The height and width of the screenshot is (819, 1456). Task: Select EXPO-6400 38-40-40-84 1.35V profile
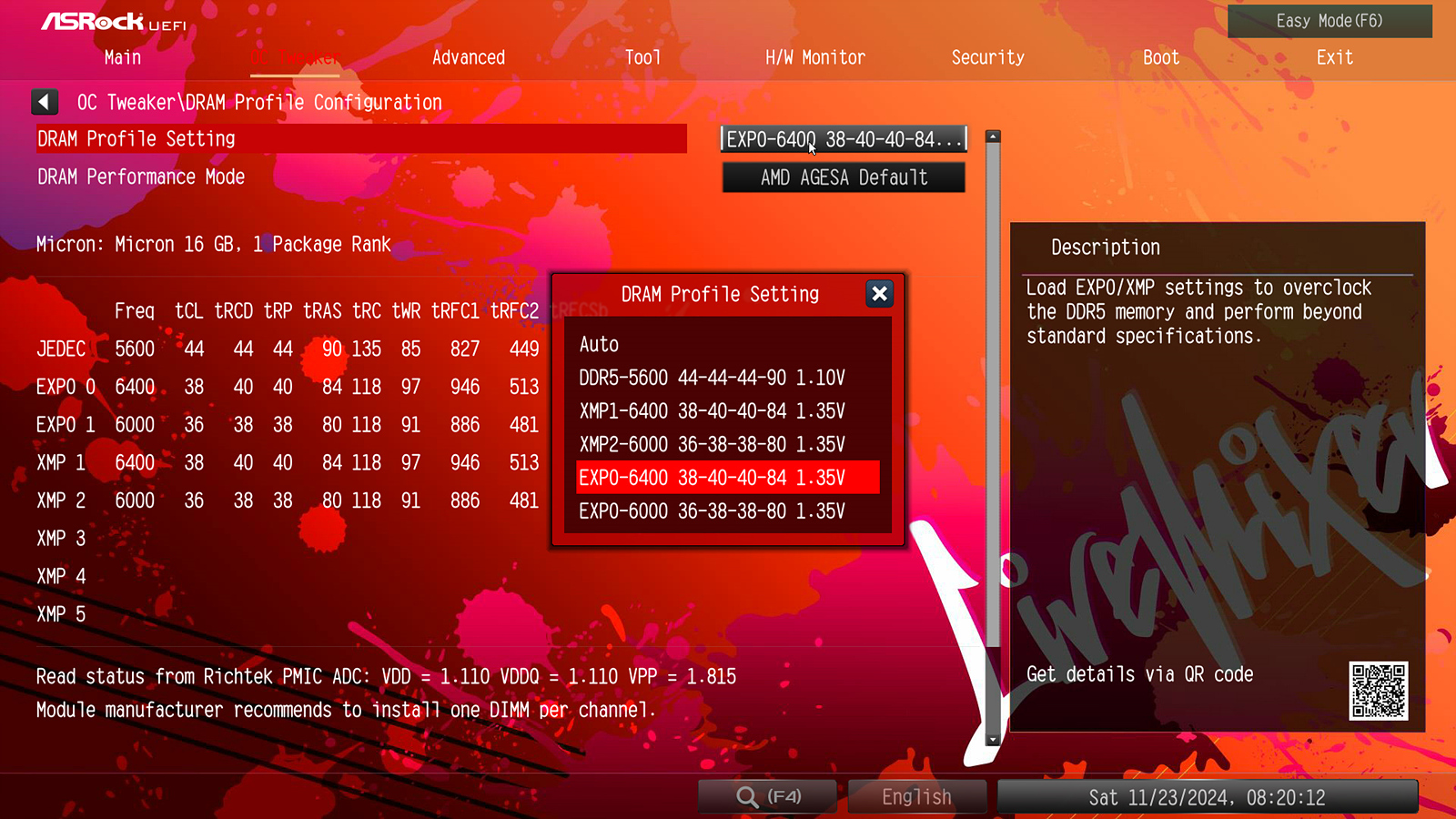(x=728, y=478)
